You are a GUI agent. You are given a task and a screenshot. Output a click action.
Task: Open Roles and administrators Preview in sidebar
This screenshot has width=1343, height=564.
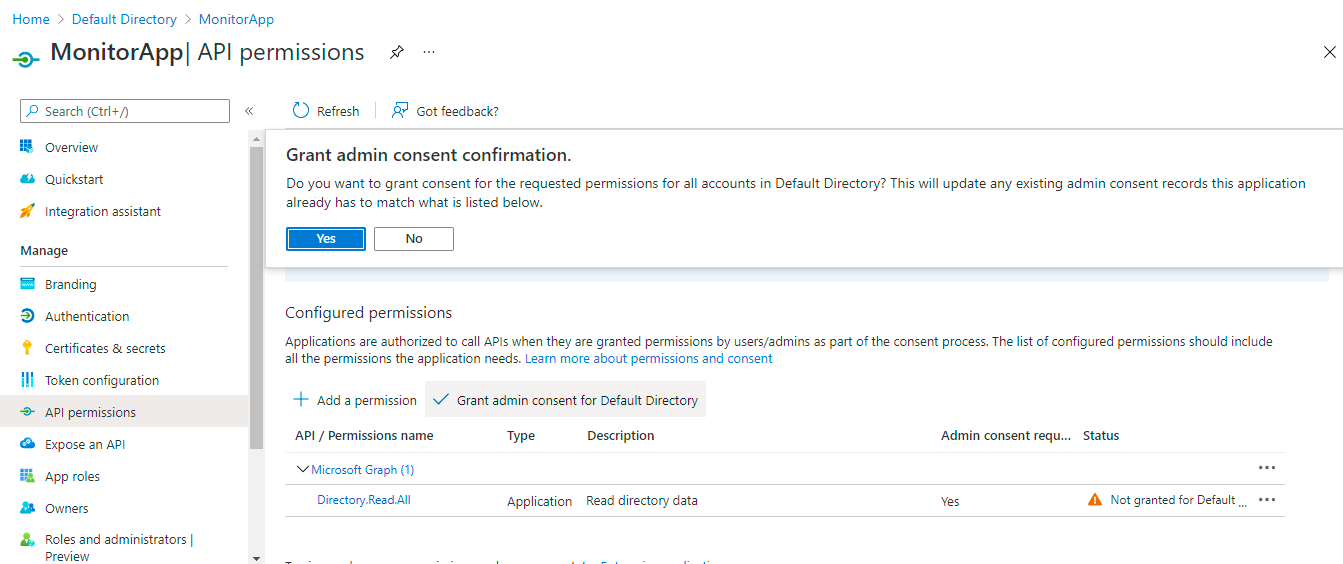point(119,547)
